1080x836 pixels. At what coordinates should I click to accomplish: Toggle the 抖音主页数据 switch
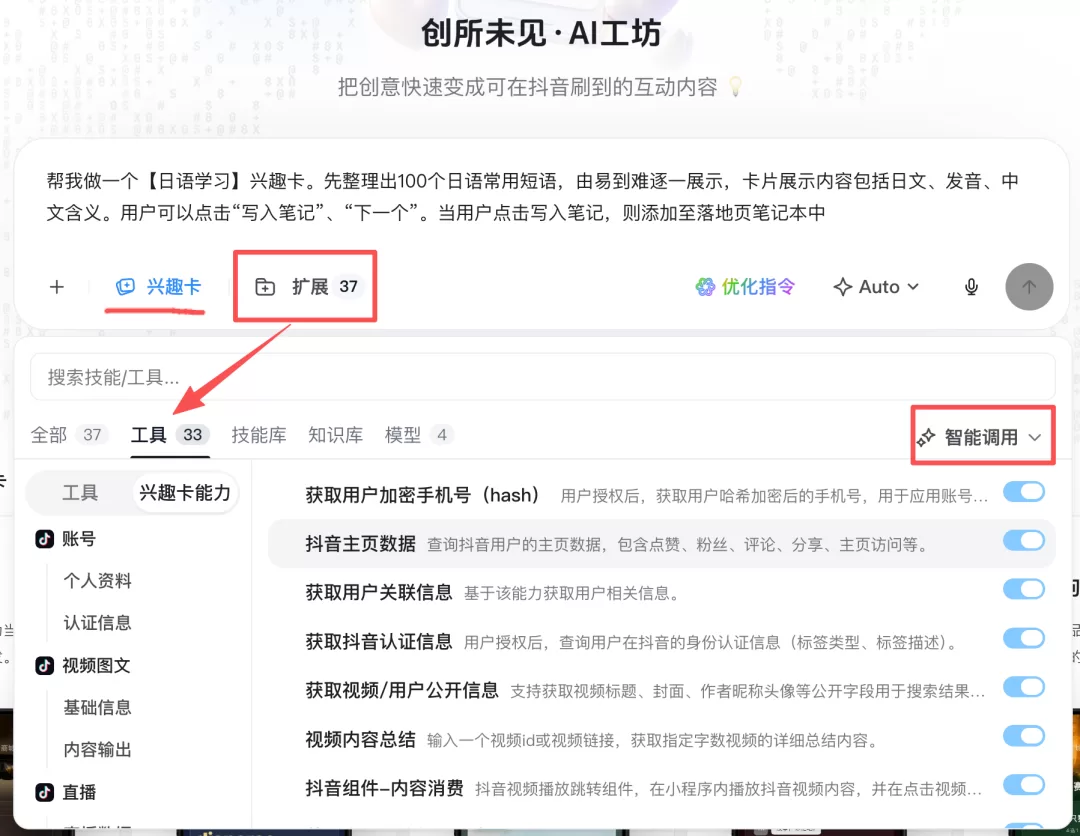(x=1024, y=541)
